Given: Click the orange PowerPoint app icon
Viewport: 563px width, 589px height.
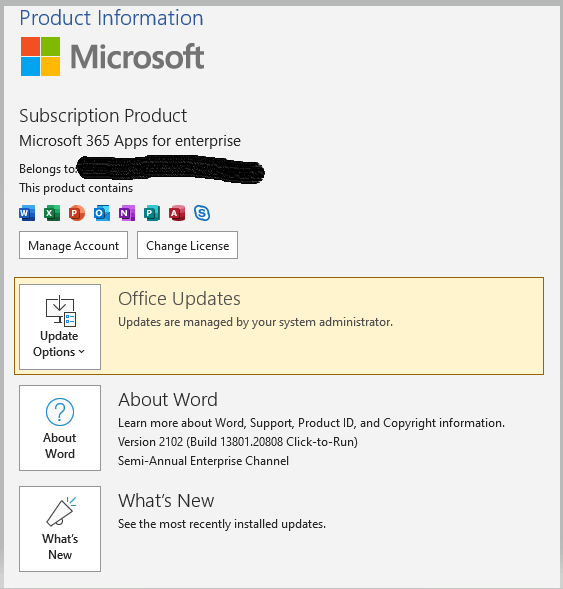Looking at the screenshot, I should pos(77,213).
